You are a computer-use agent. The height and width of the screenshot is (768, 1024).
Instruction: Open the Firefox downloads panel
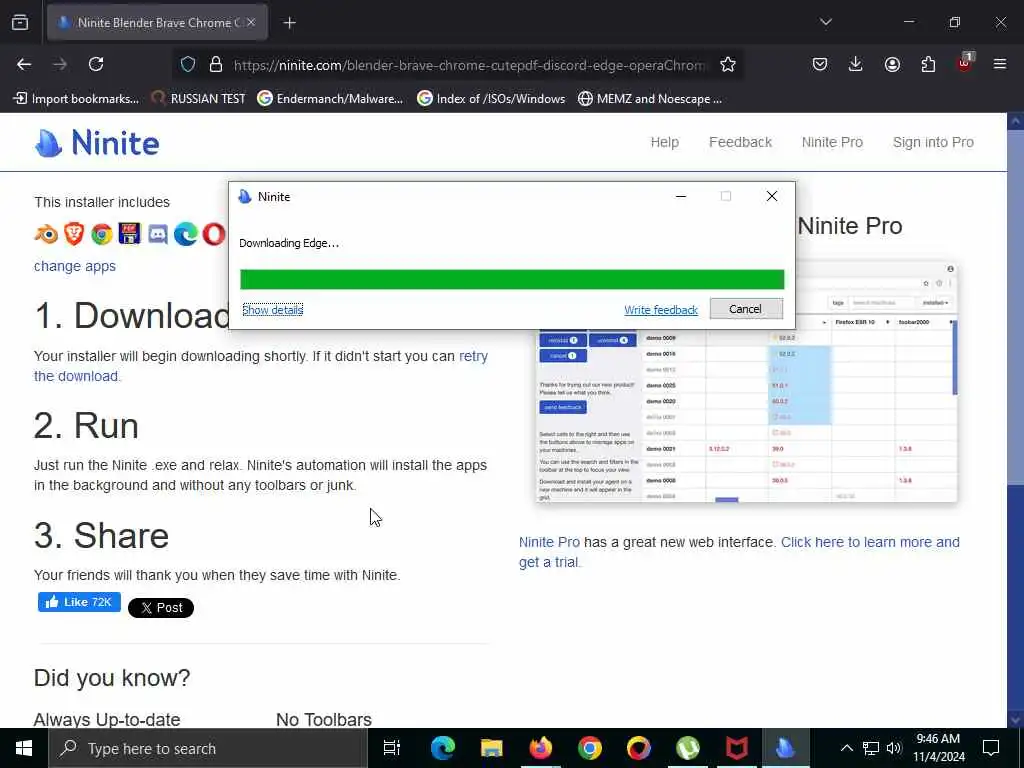click(x=856, y=64)
